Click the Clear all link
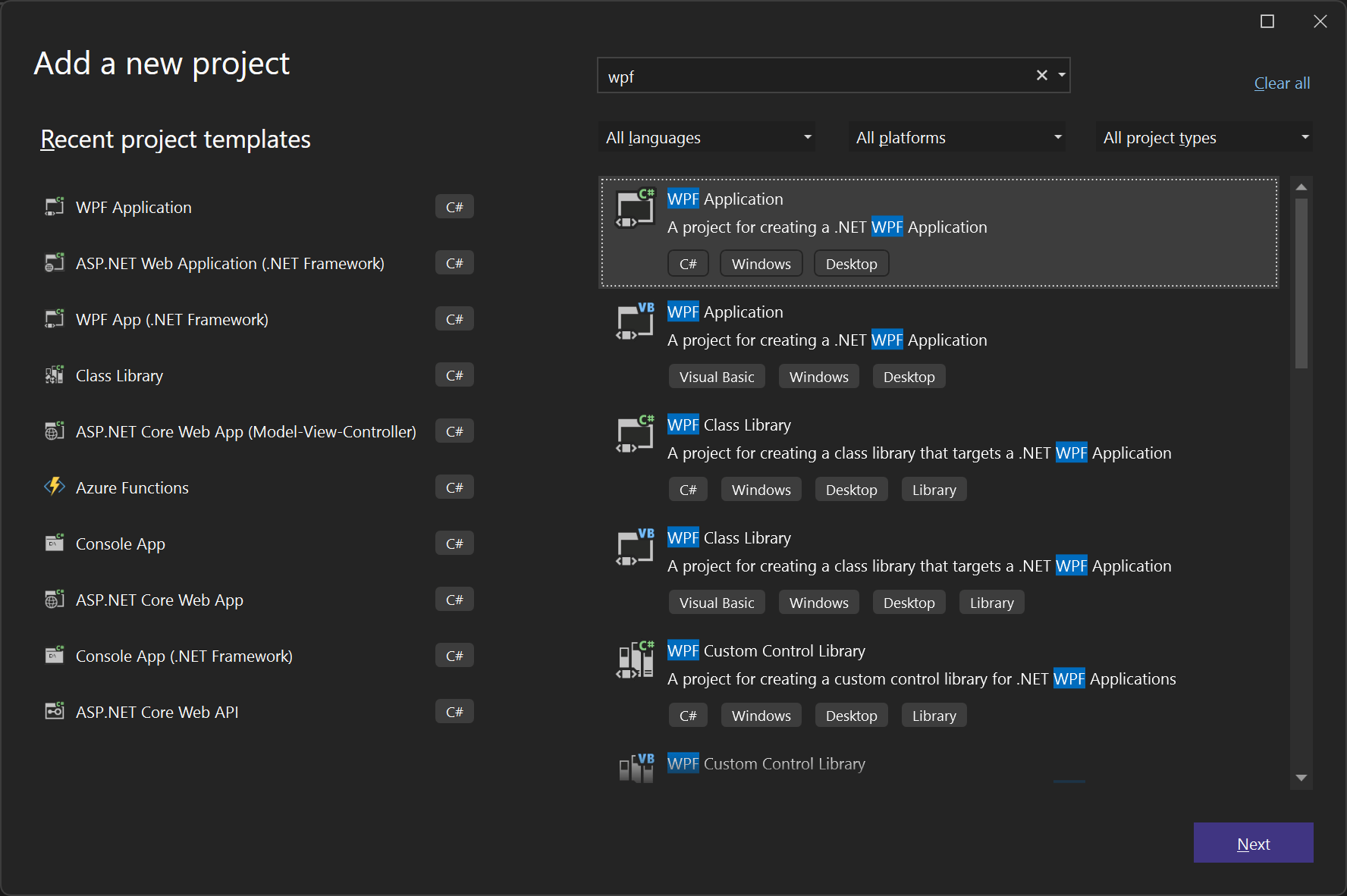Viewport: 1347px width, 896px height. [1281, 83]
